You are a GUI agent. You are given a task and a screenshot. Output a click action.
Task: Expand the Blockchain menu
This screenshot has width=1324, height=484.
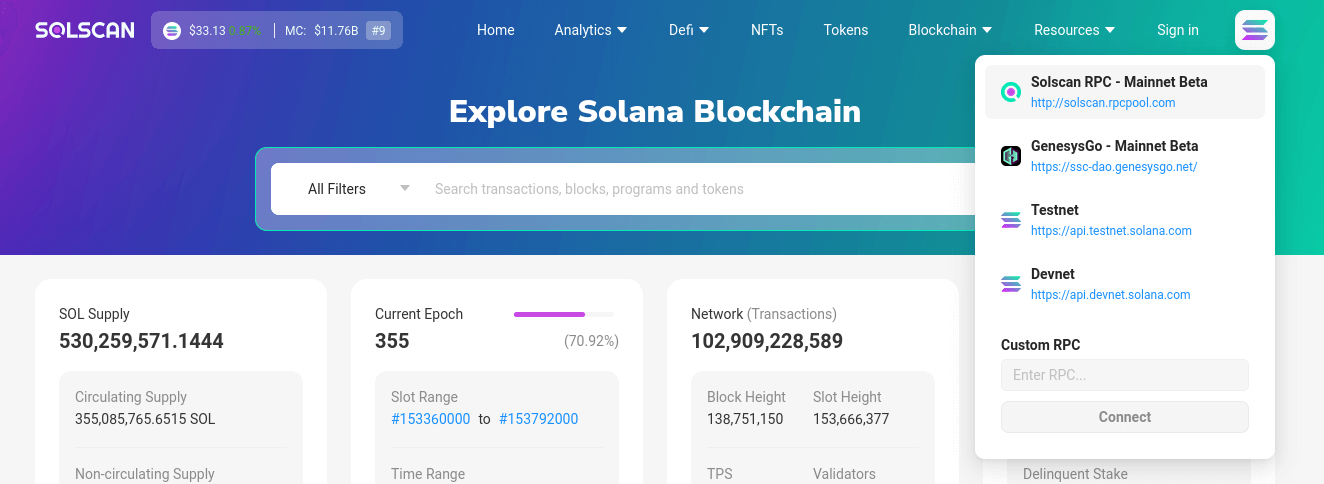click(x=950, y=30)
